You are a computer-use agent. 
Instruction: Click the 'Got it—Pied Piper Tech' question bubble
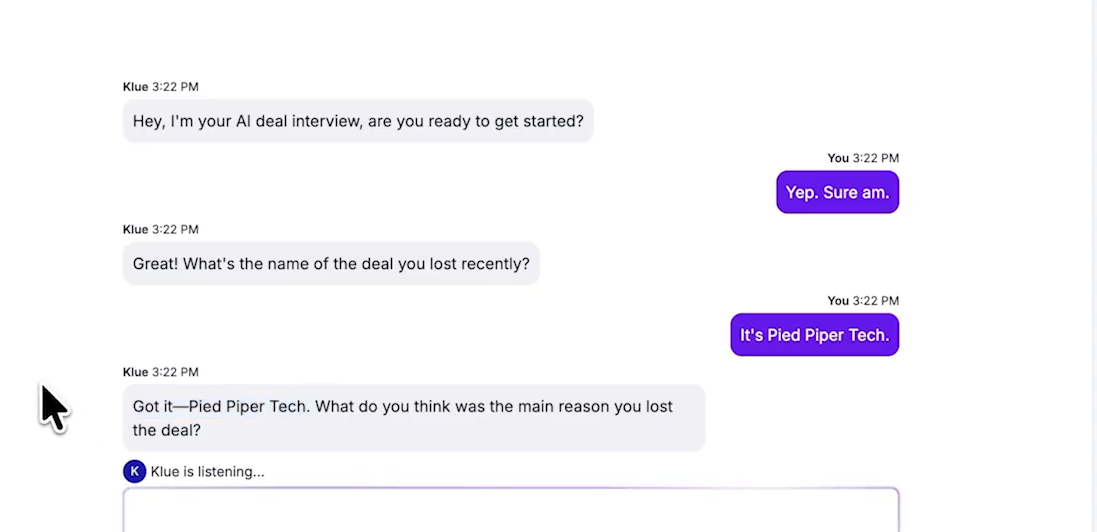pyautogui.click(x=414, y=418)
